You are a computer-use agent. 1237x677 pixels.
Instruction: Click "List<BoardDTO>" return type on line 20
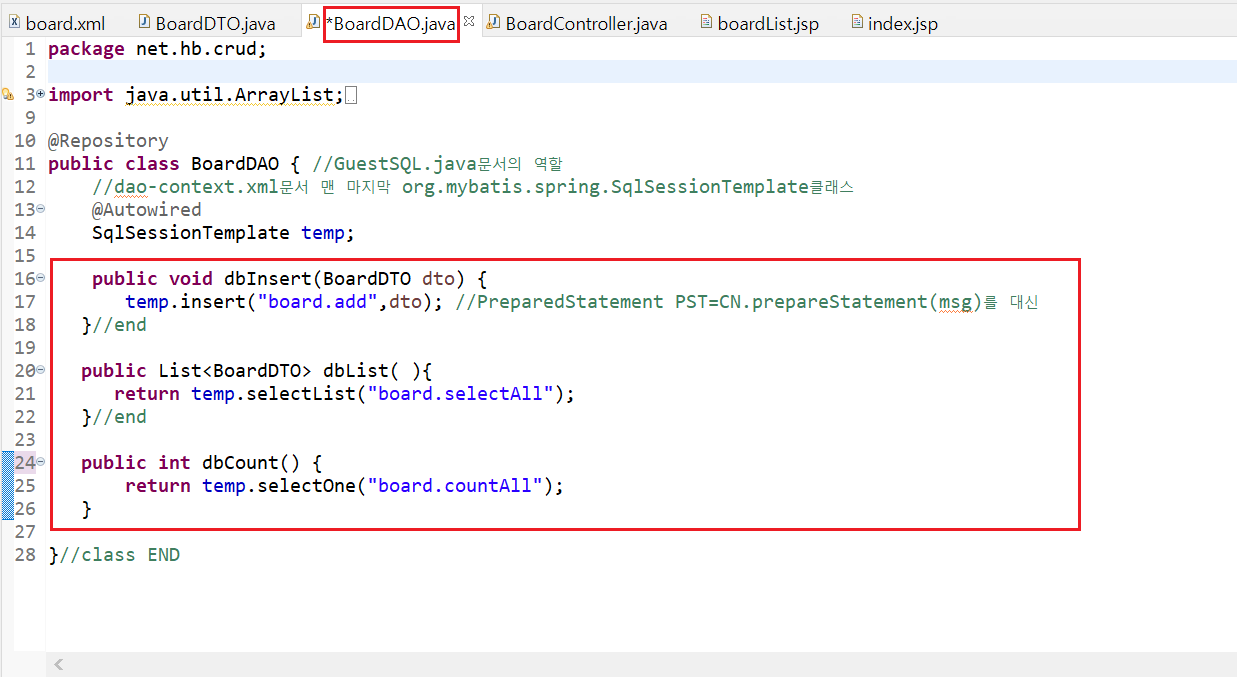click(235, 371)
